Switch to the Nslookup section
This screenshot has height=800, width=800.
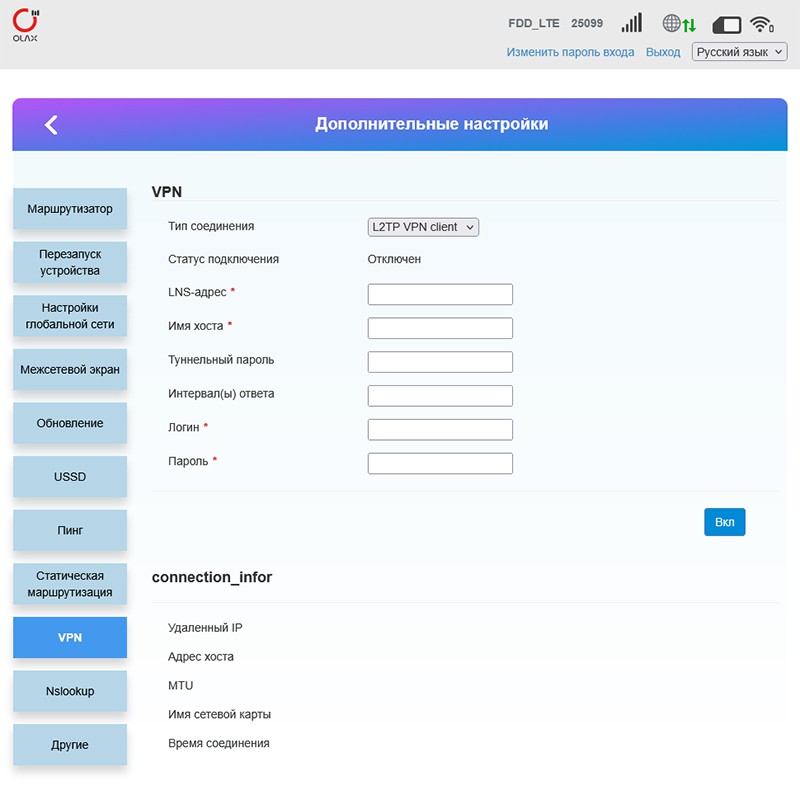pyautogui.click(x=70, y=691)
